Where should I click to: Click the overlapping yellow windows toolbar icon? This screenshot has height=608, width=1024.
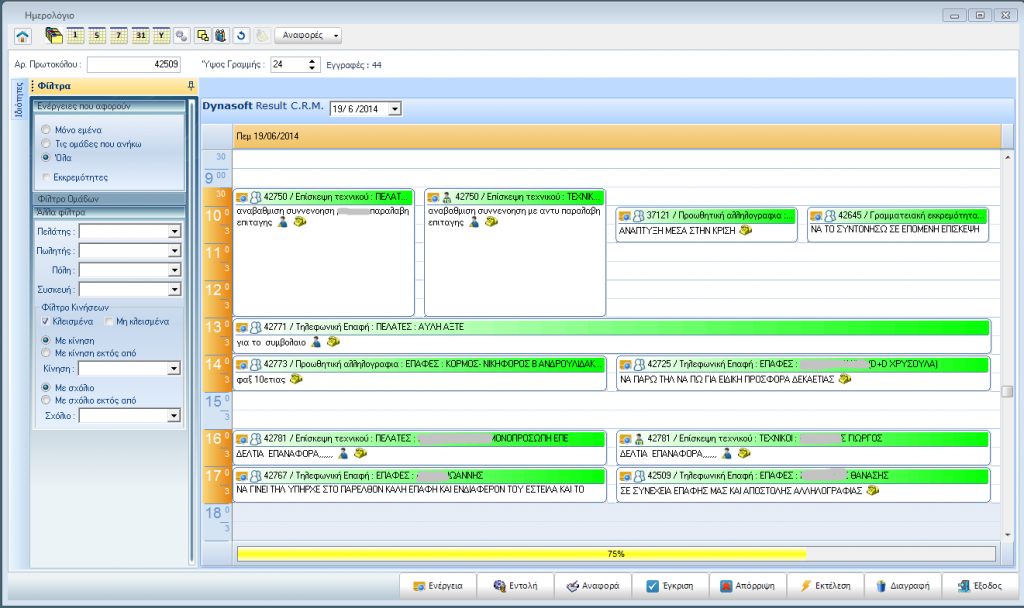pos(203,36)
